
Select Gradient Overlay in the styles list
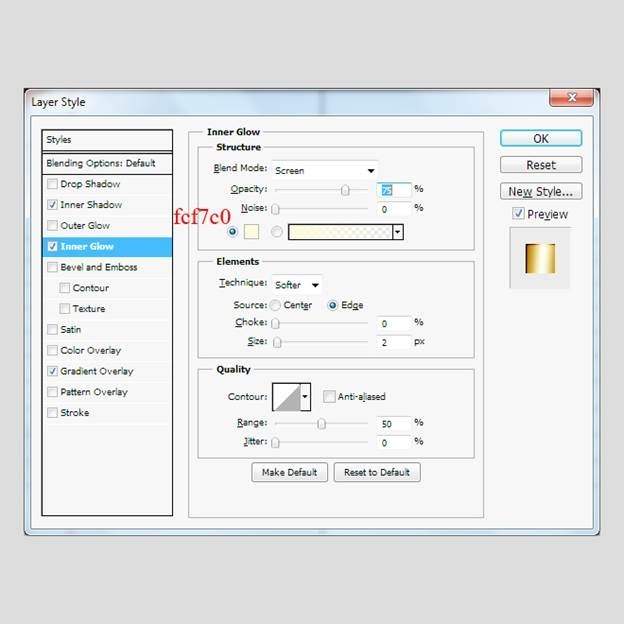(x=96, y=371)
